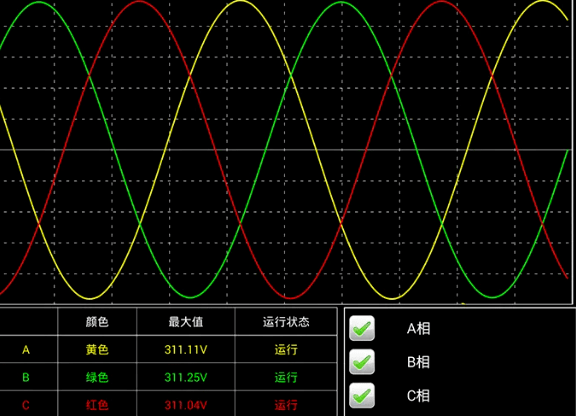Click the 311.04V maximum value
Screen dimensions: 576x416
(x=186, y=405)
